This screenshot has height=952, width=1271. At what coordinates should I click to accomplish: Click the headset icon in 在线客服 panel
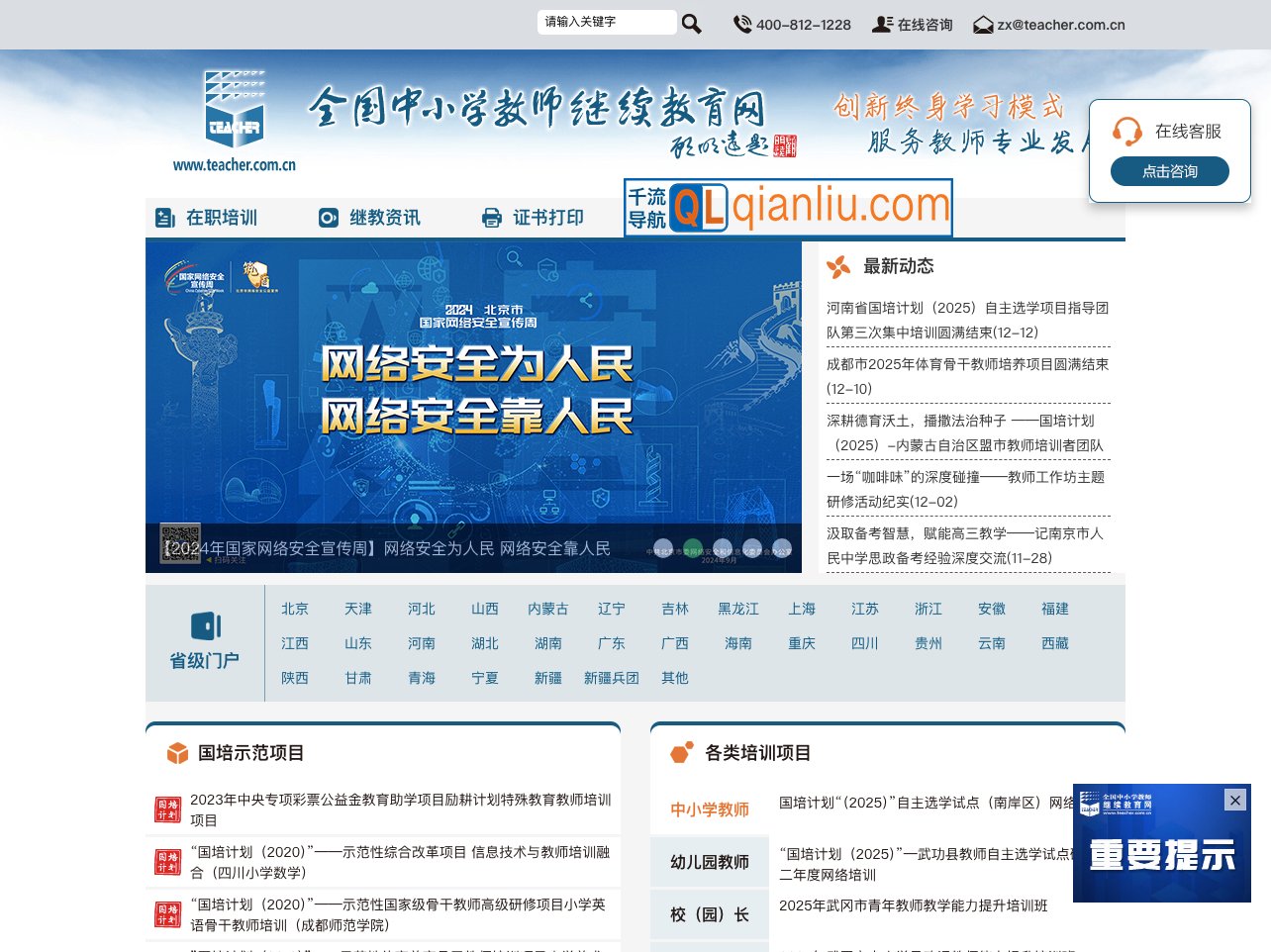[x=1125, y=130]
